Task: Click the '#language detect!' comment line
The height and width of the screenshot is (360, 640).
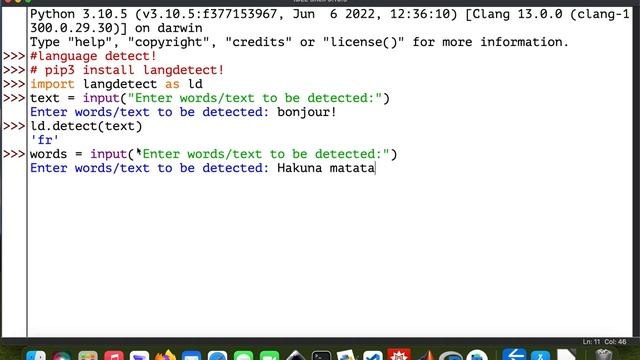Action: (x=93, y=56)
